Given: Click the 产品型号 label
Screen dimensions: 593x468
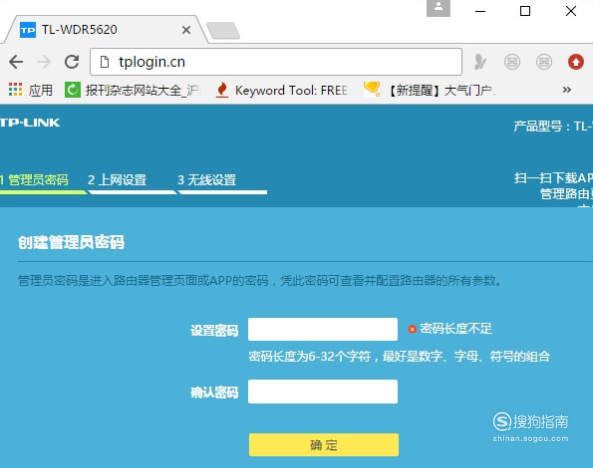Looking at the screenshot, I should [538, 126].
